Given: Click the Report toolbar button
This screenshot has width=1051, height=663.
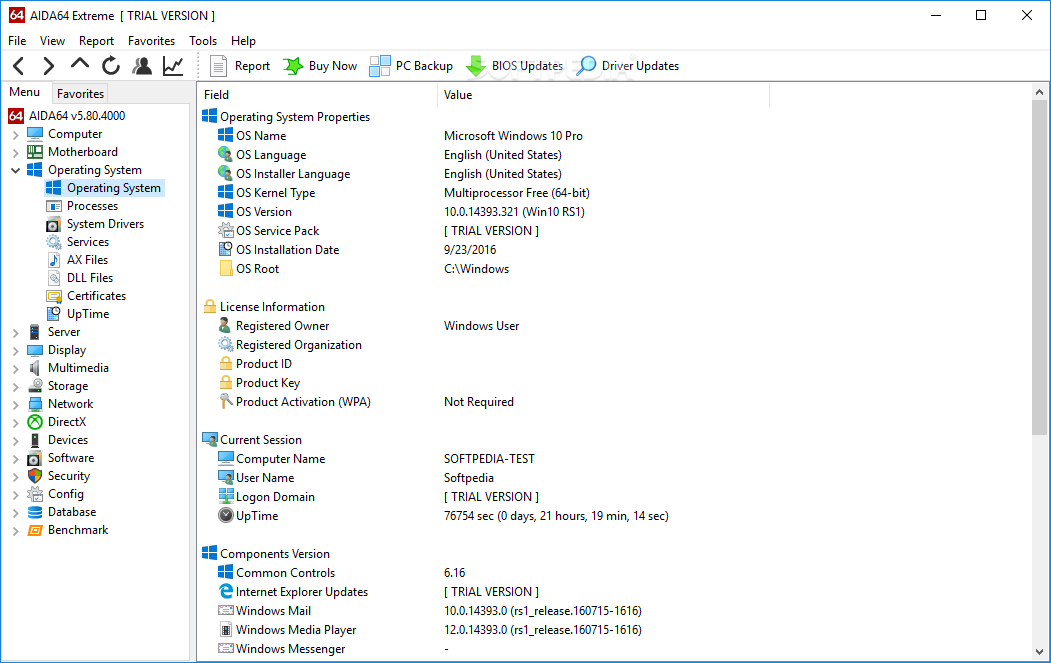Looking at the screenshot, I should point(239,66).
